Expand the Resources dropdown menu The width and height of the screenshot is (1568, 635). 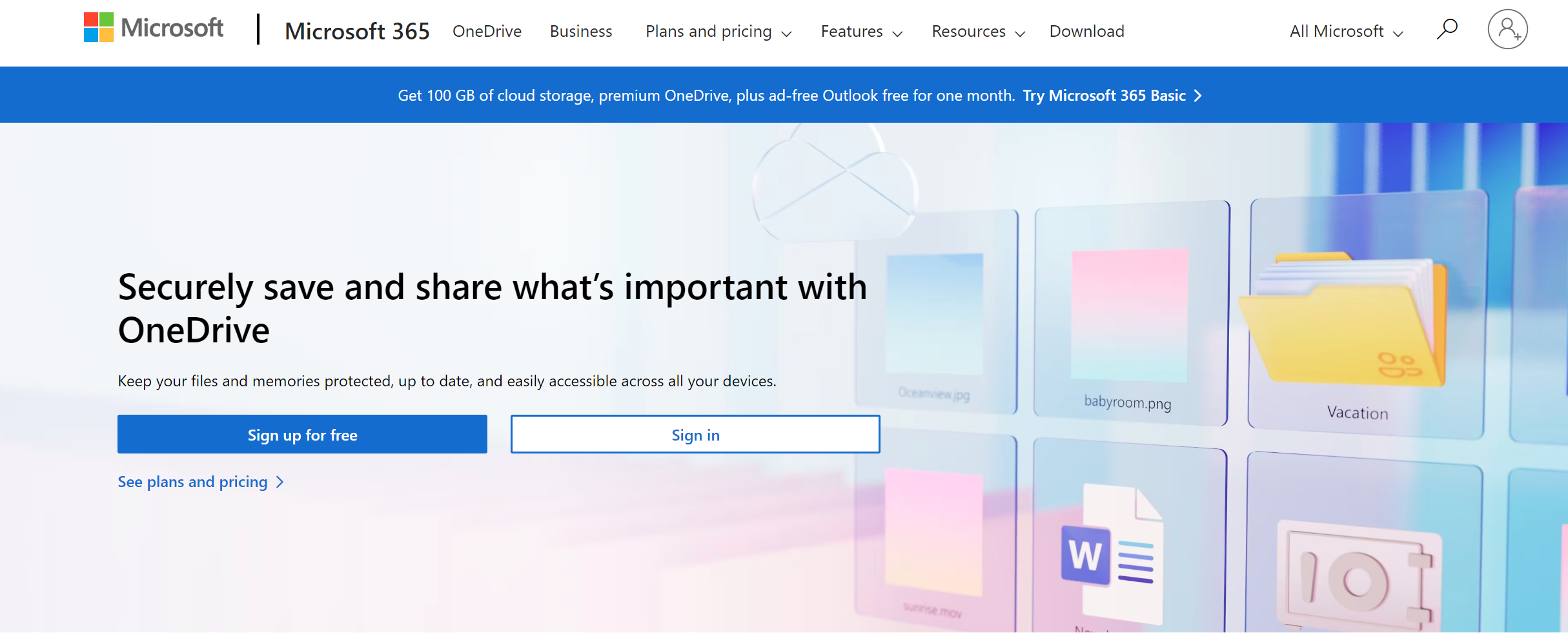pyautogui.click(x=979, y=32)
